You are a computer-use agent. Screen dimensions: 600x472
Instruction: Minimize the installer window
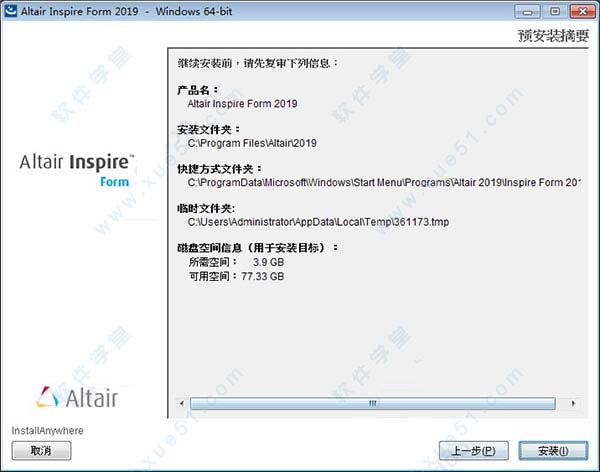[527, 11]
